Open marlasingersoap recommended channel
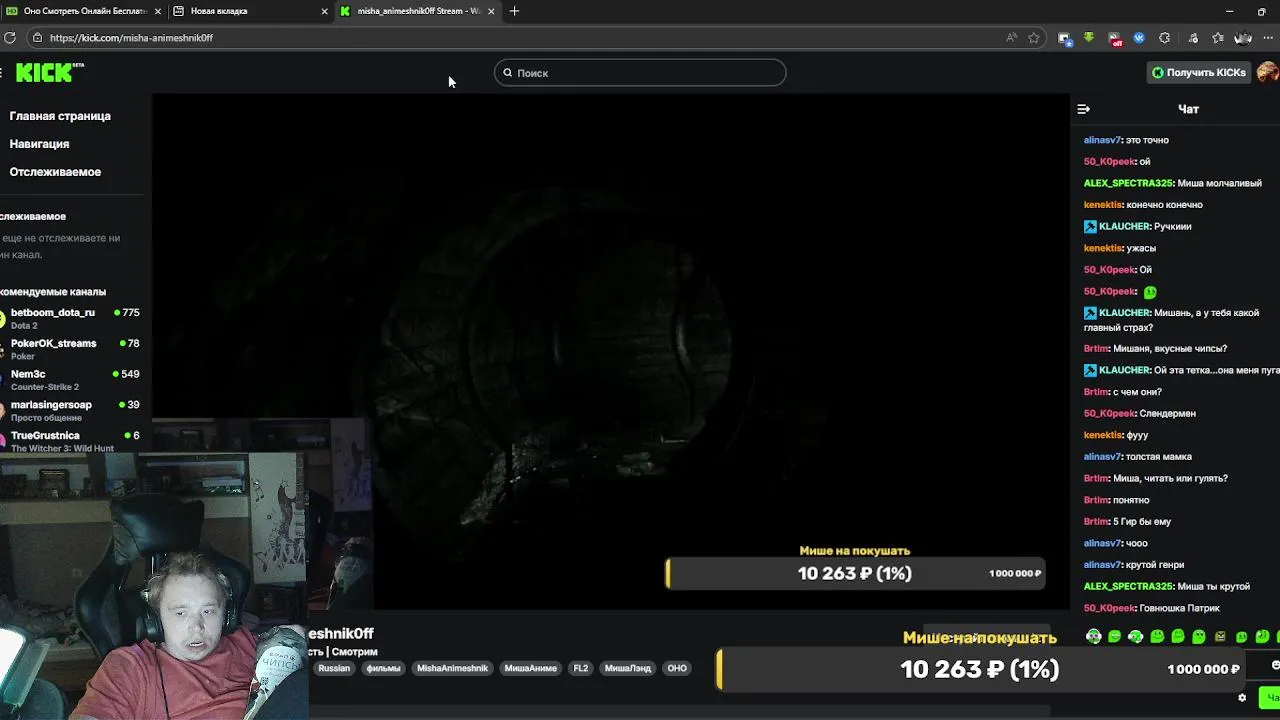1280x720 pixels. (70, 410)
